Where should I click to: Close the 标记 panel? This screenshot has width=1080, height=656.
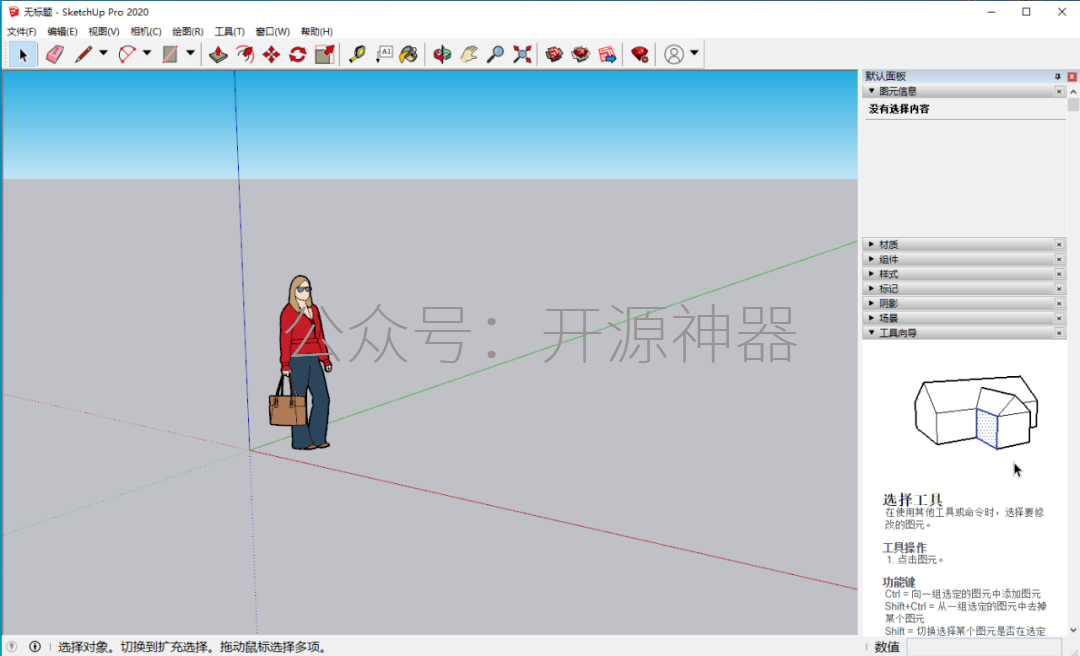click(1059, 289)
